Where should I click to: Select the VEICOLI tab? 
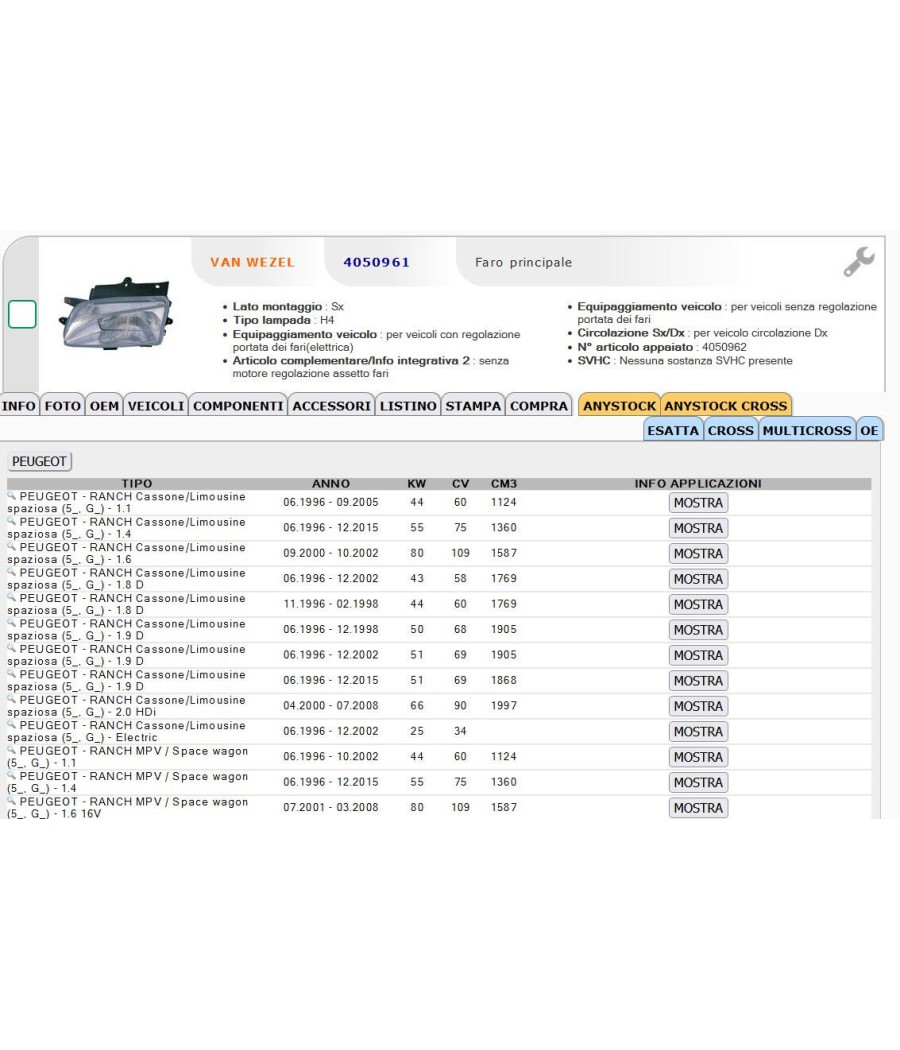(155, 406)
